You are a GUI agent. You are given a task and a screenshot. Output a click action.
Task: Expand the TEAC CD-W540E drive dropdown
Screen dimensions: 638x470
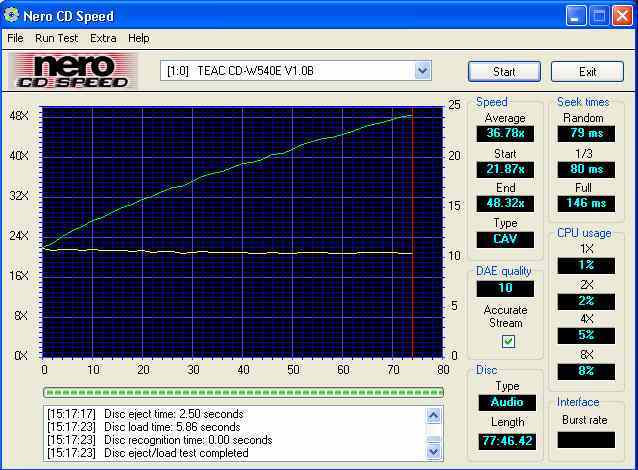[422, 70]
